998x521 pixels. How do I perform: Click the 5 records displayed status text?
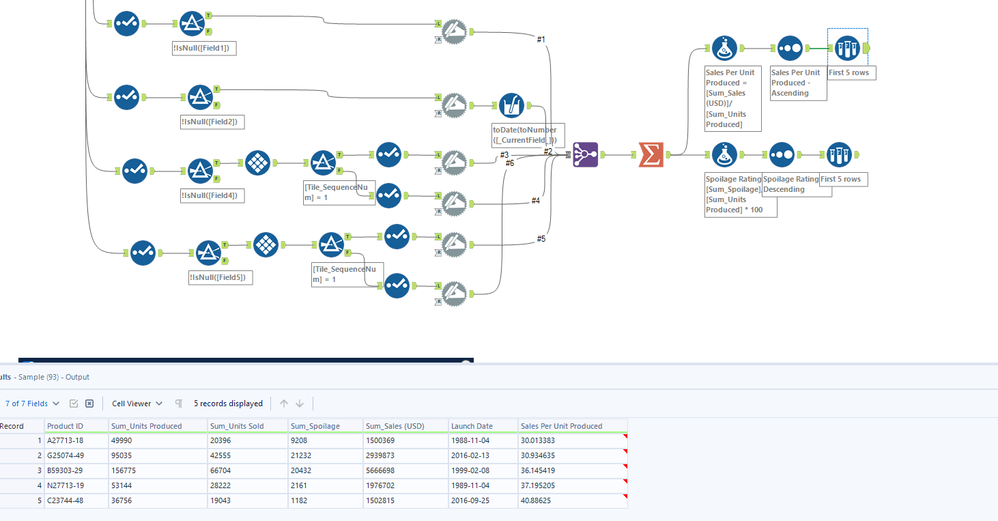[x=228, y=403]
